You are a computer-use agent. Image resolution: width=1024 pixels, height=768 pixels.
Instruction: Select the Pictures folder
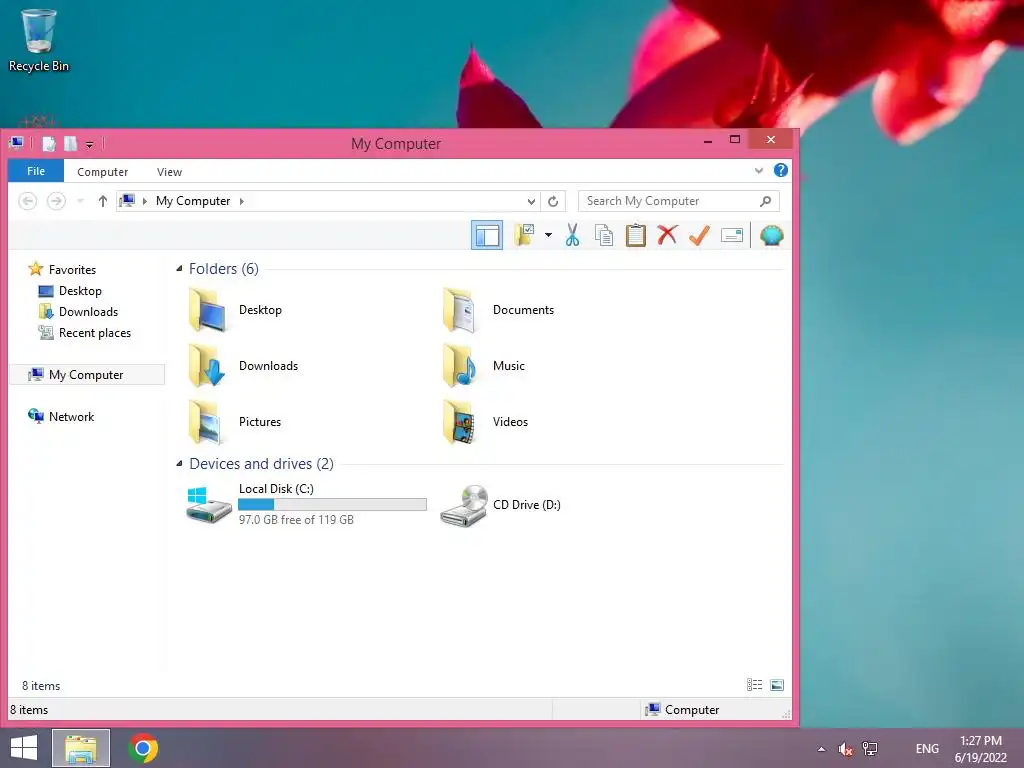[236, 422]
